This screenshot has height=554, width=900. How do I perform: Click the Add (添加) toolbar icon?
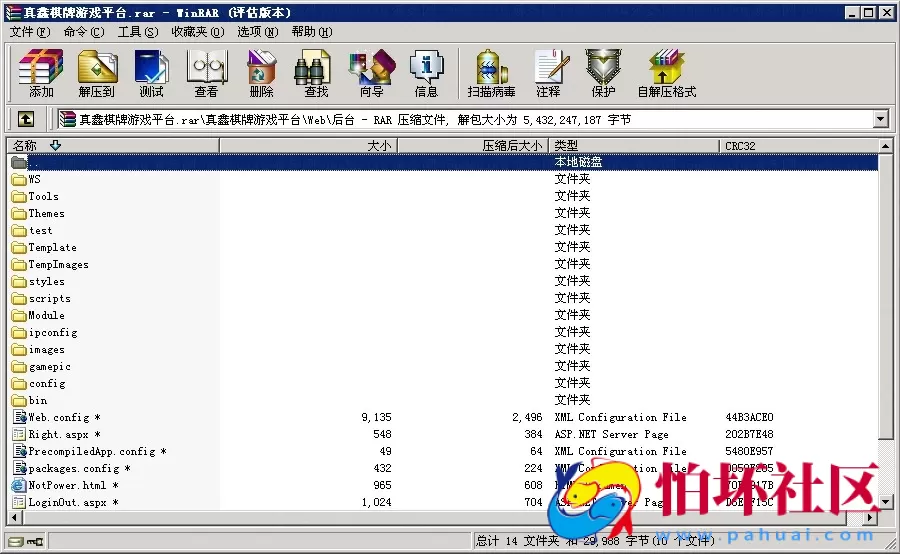point(41,73)
